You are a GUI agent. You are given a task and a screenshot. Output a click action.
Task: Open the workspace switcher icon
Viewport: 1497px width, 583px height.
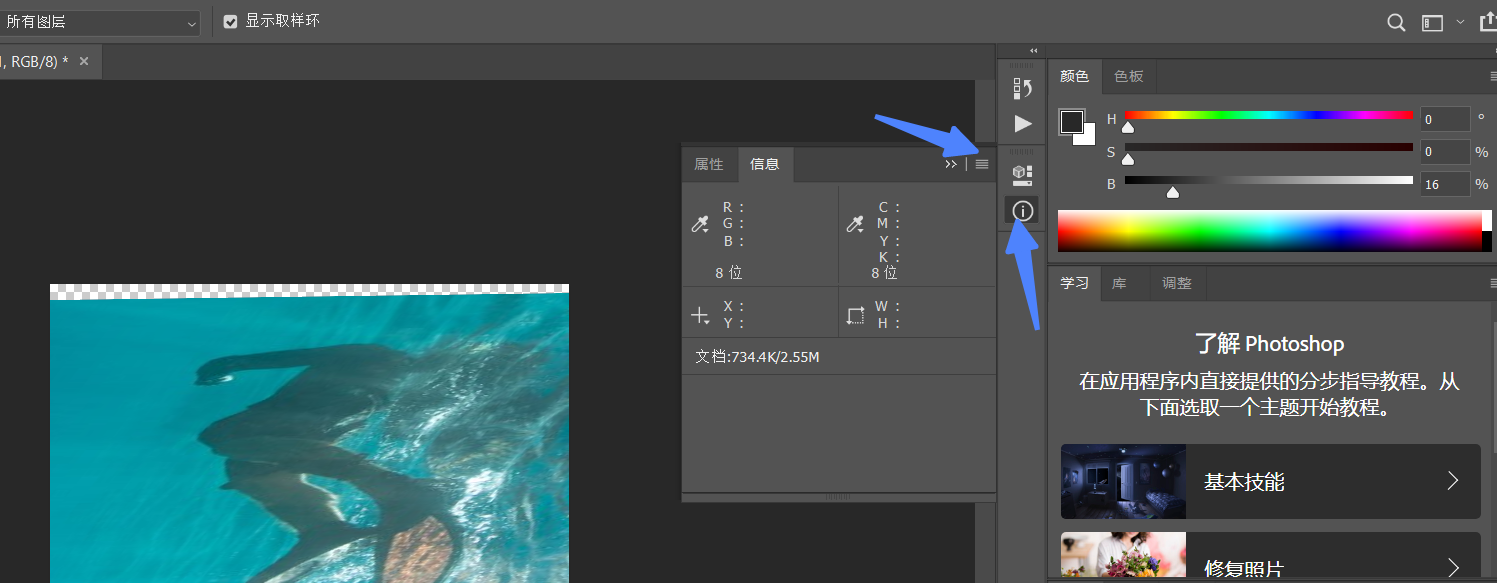(1434, 21)
